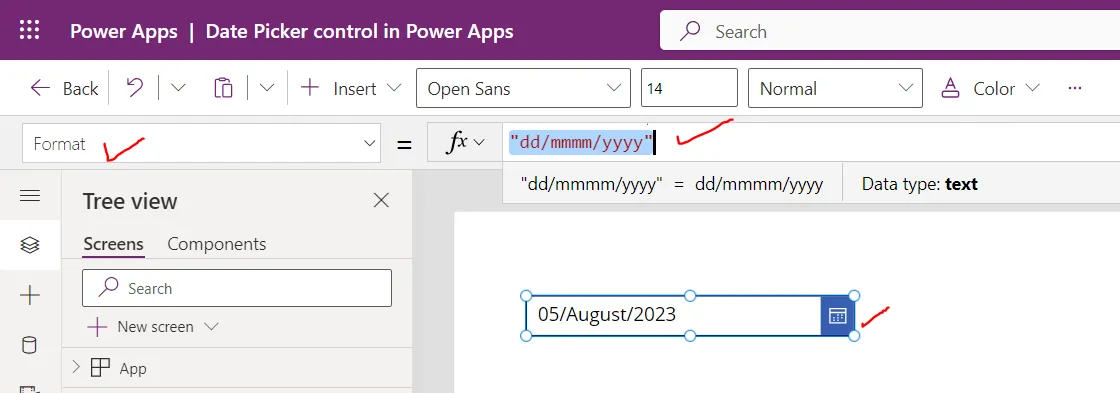The image size is (1120, 393).
Task: Expand the App tree item chevron
Action: tap(76, 368)
